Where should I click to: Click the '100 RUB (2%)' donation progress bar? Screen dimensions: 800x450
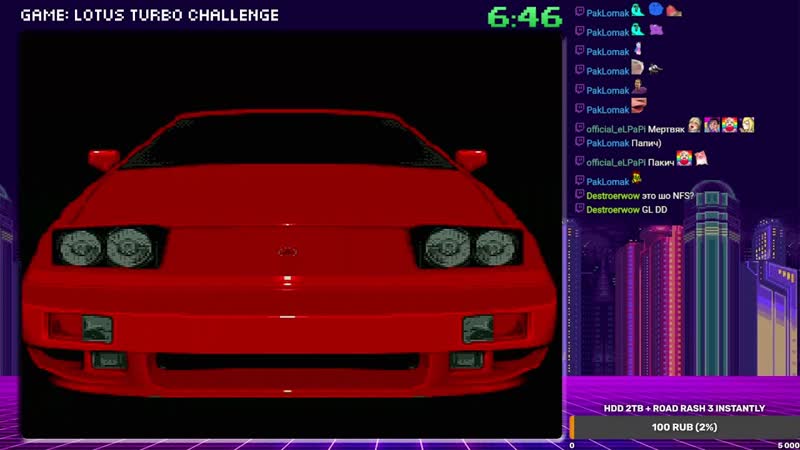[x=685, y=427]
